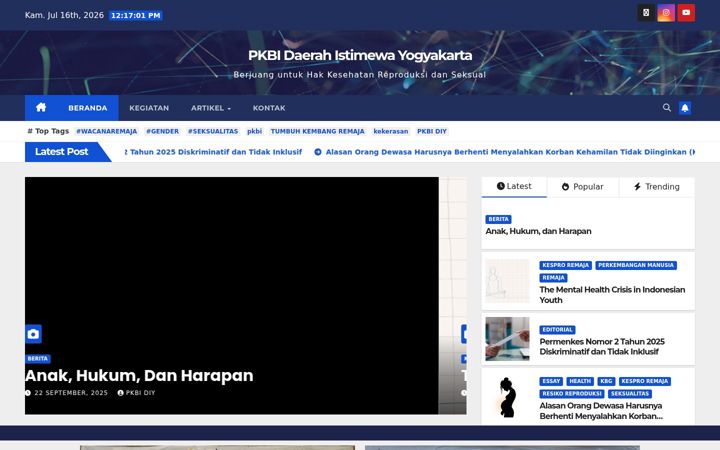
Task: Click the pregnant silhouette thumbnail
Action: pyautogui.click(x=507, y=397)
